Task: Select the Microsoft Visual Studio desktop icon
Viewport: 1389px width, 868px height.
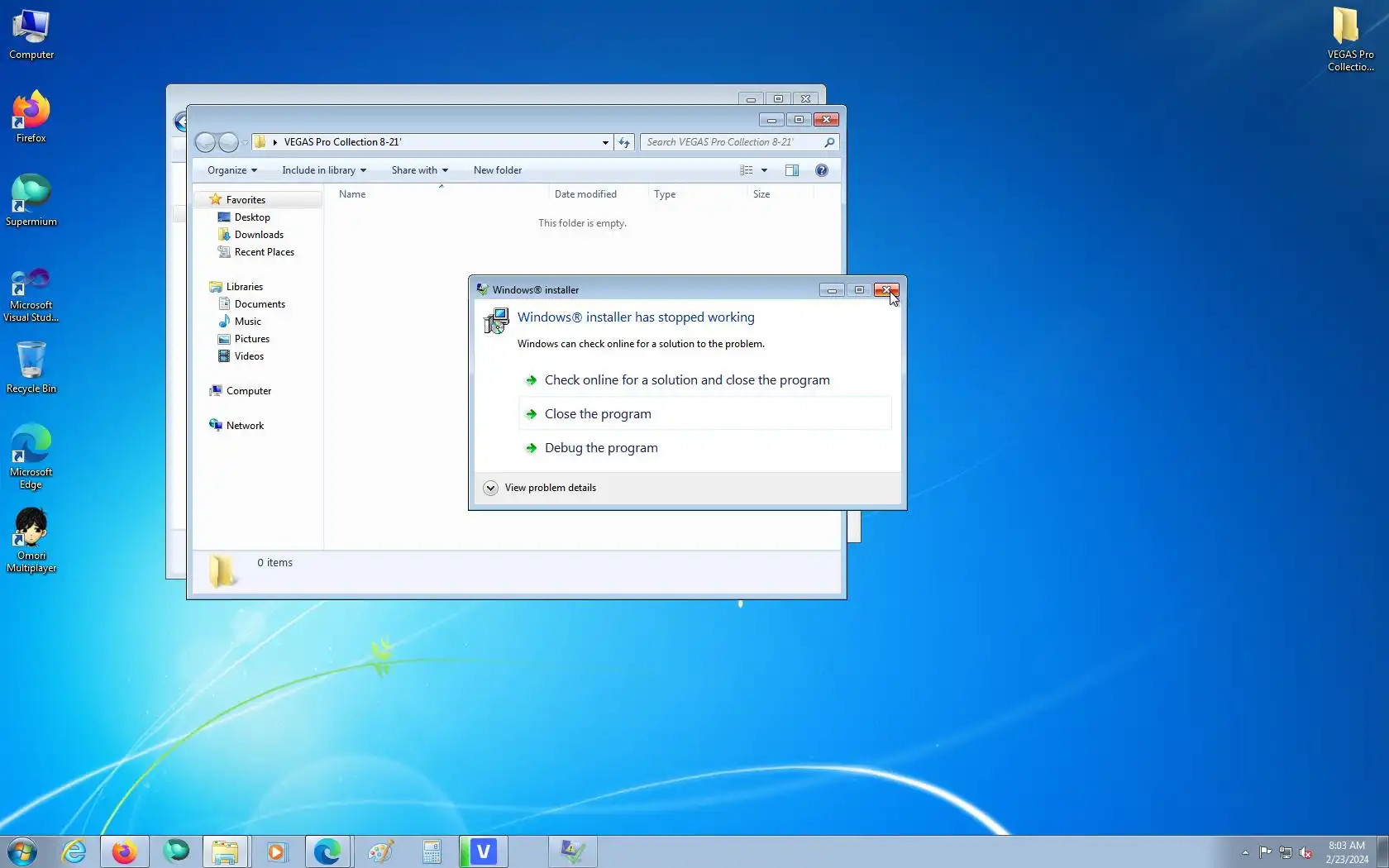Action: (x=31, y=295)
